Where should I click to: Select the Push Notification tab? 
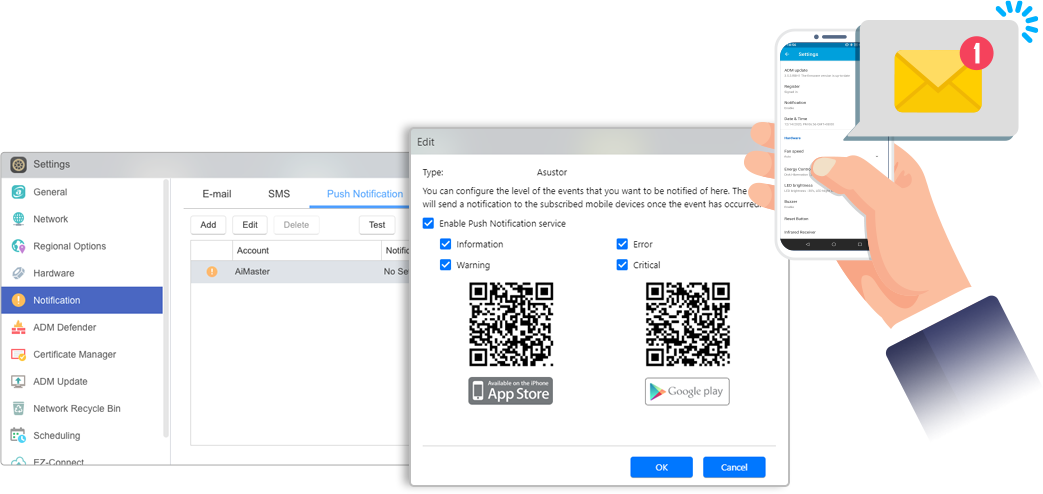[365, 194]
